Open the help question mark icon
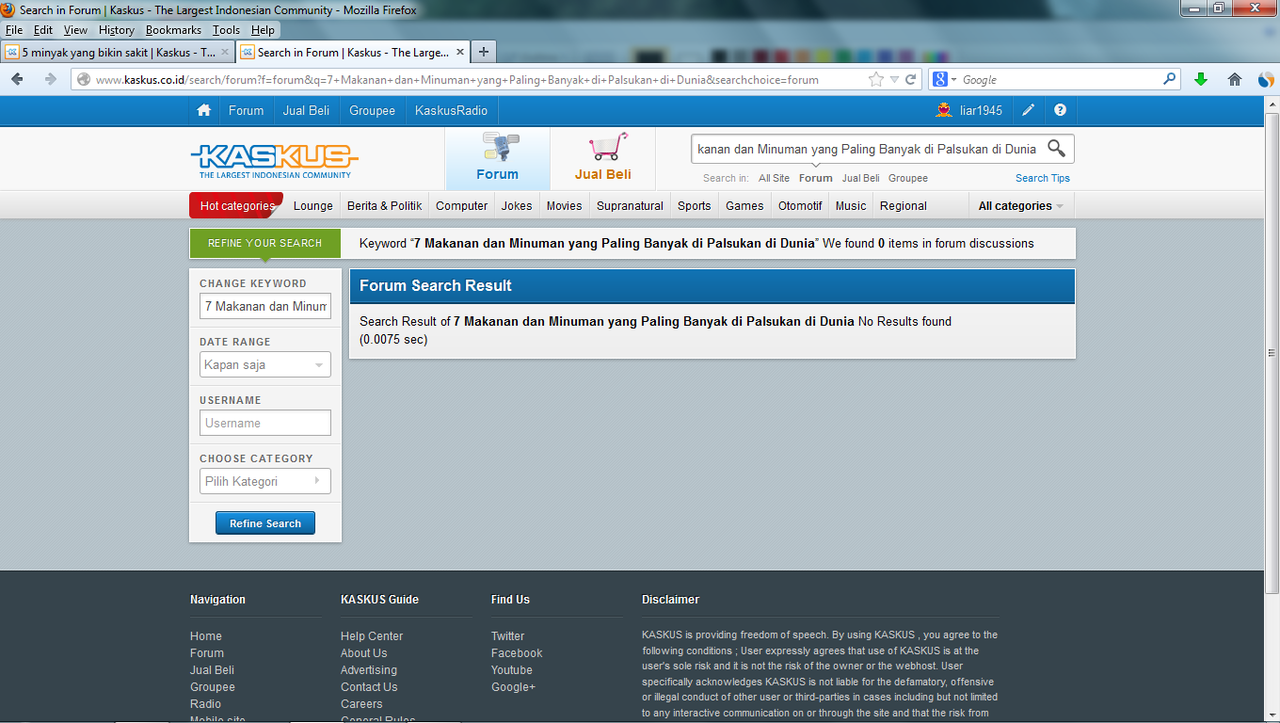The image size is (1280, 723). pyautogui.click(x=1060, y=110)
